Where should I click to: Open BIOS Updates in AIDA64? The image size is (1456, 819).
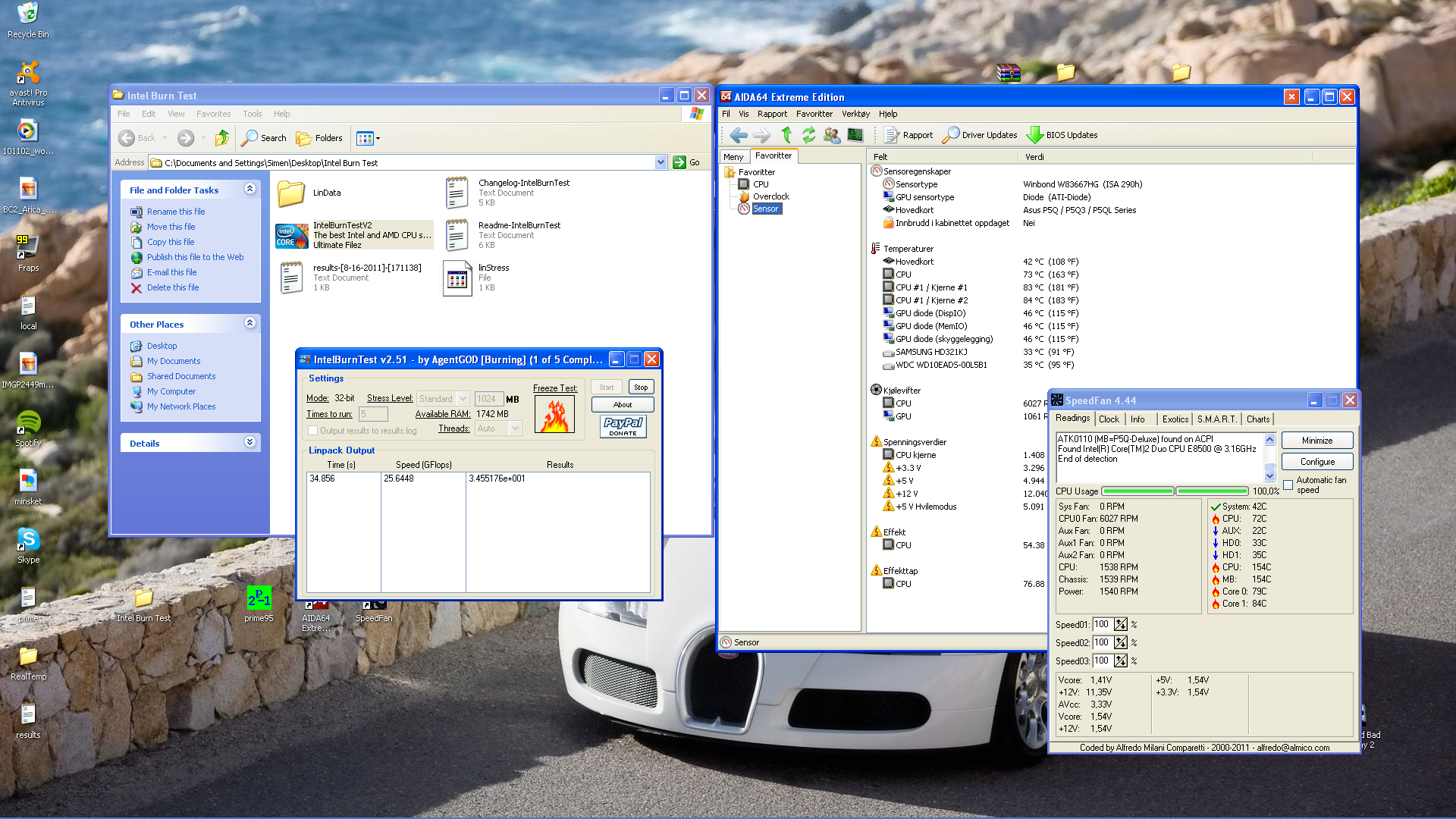coord(1062,135)
